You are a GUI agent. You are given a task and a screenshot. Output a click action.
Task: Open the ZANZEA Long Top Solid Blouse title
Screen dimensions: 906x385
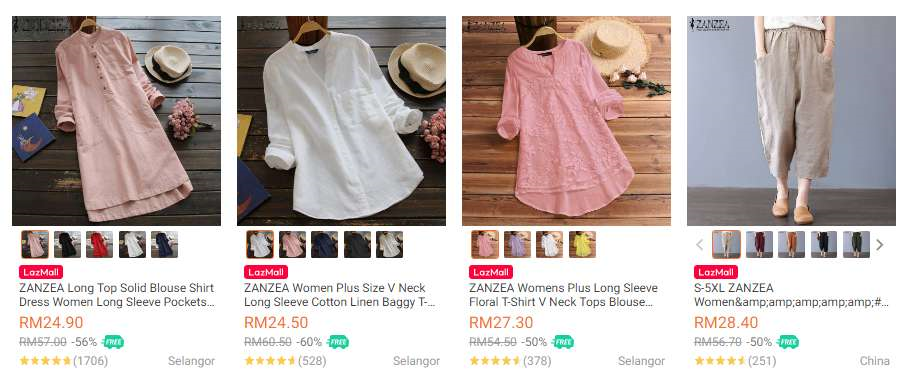click(117, 295)
